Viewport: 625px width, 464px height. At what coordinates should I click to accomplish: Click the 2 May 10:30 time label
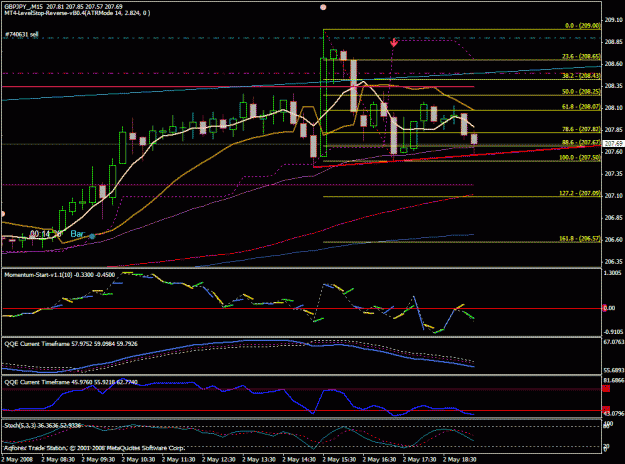tap(138, 459)
